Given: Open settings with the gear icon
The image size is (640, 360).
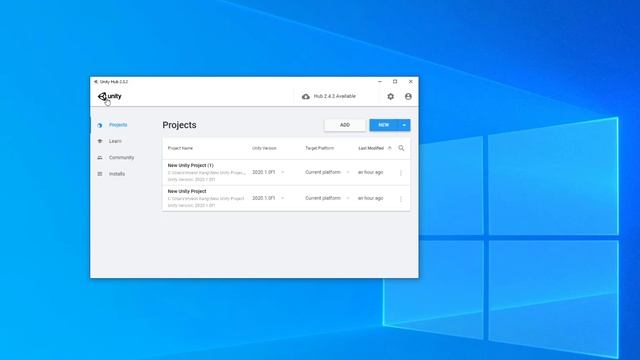Looking at the screenshot, I should (391, 96).
